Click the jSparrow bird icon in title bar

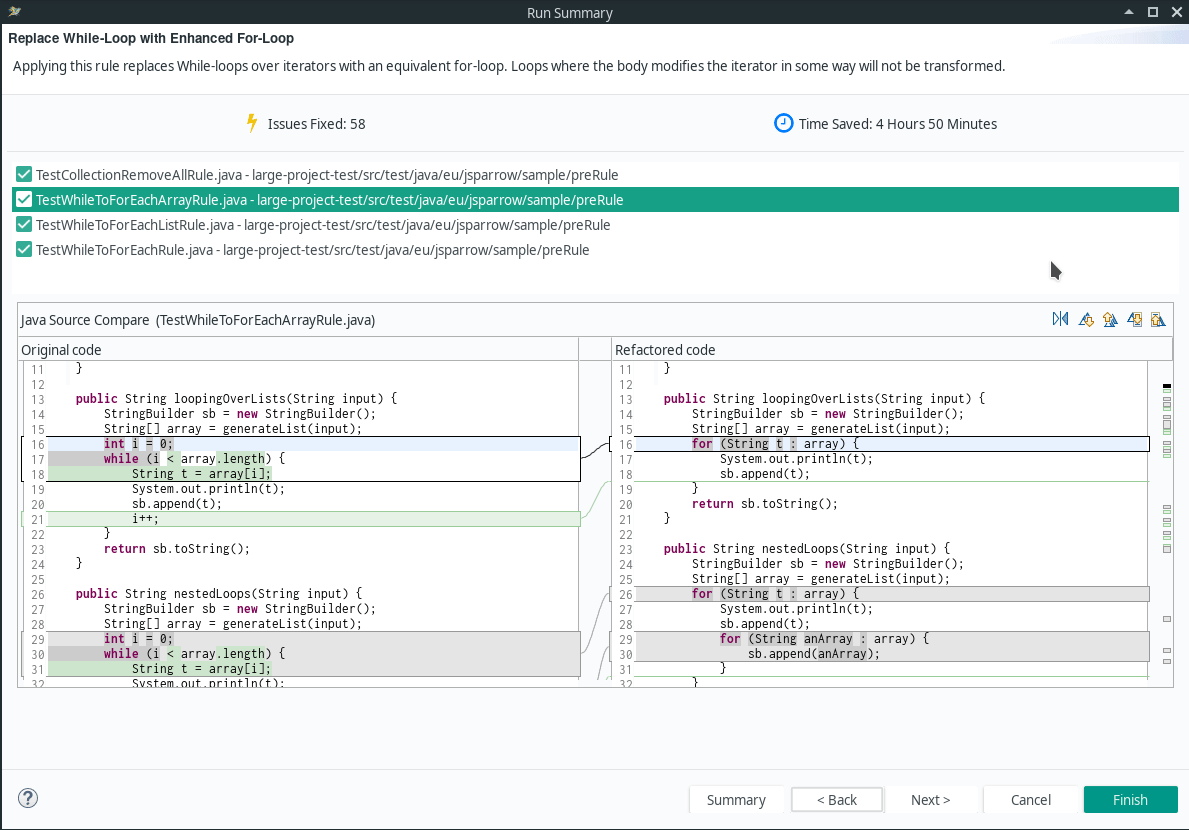click(14, 11)
